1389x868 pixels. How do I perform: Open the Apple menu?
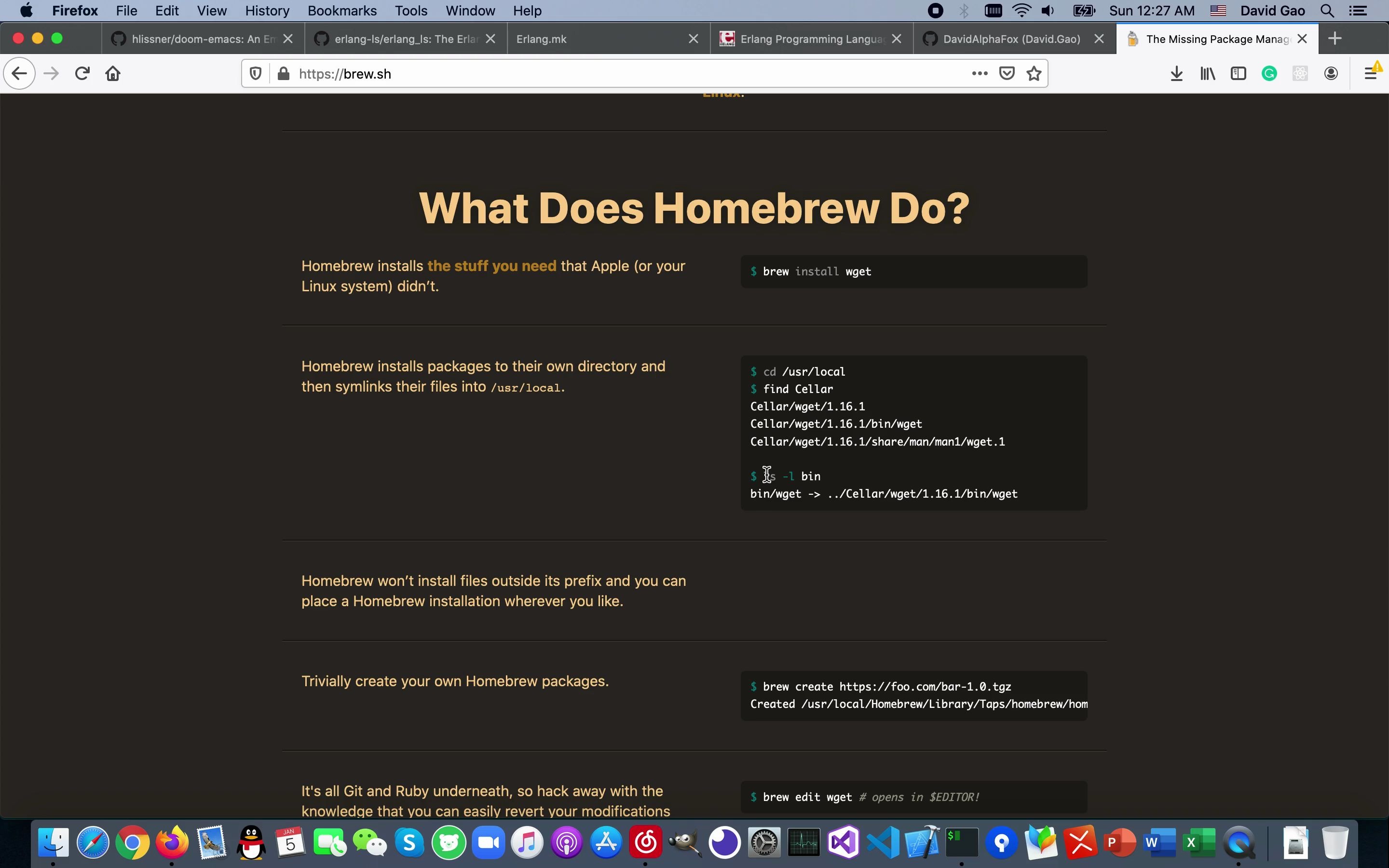pyautogui.click(x=27, y=11)
